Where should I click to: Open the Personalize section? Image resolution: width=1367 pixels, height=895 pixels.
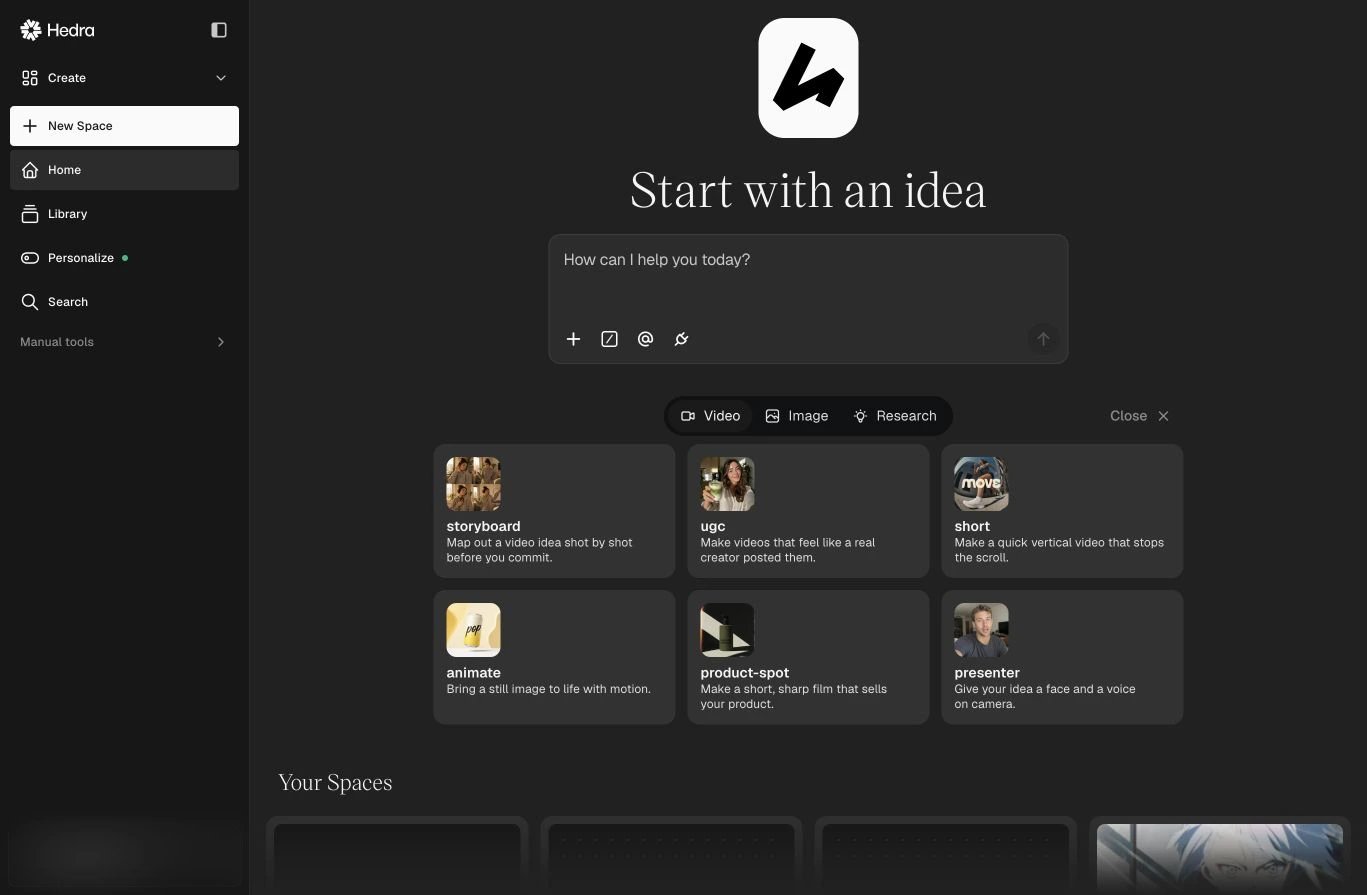pyautogui.click(x=124, y=258)
